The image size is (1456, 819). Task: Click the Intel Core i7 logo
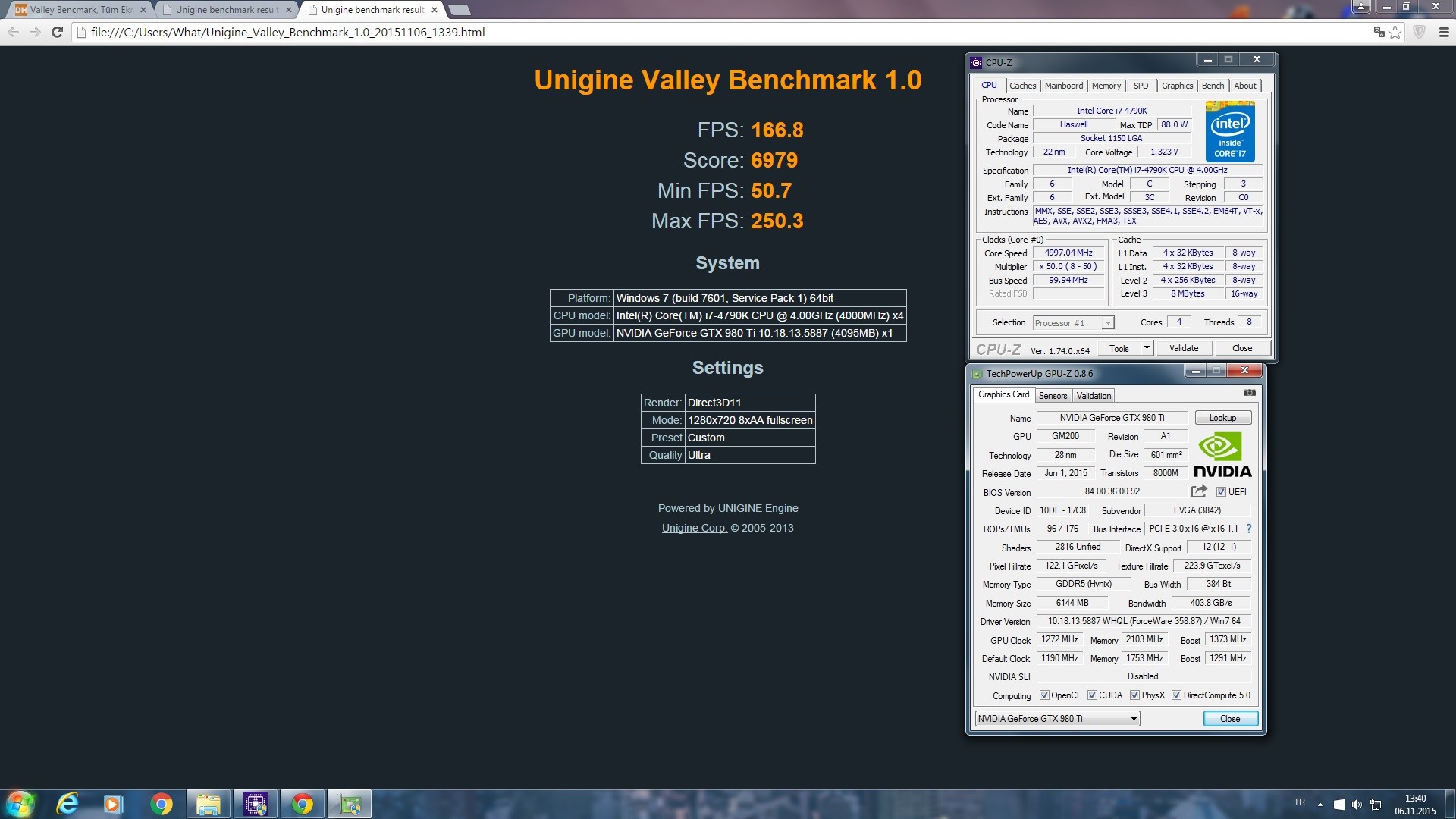click(x=1229, y=131)
